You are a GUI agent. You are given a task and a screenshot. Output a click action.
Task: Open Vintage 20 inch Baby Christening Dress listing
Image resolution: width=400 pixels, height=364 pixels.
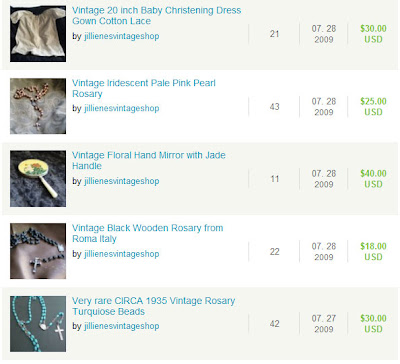click(156, 16)
